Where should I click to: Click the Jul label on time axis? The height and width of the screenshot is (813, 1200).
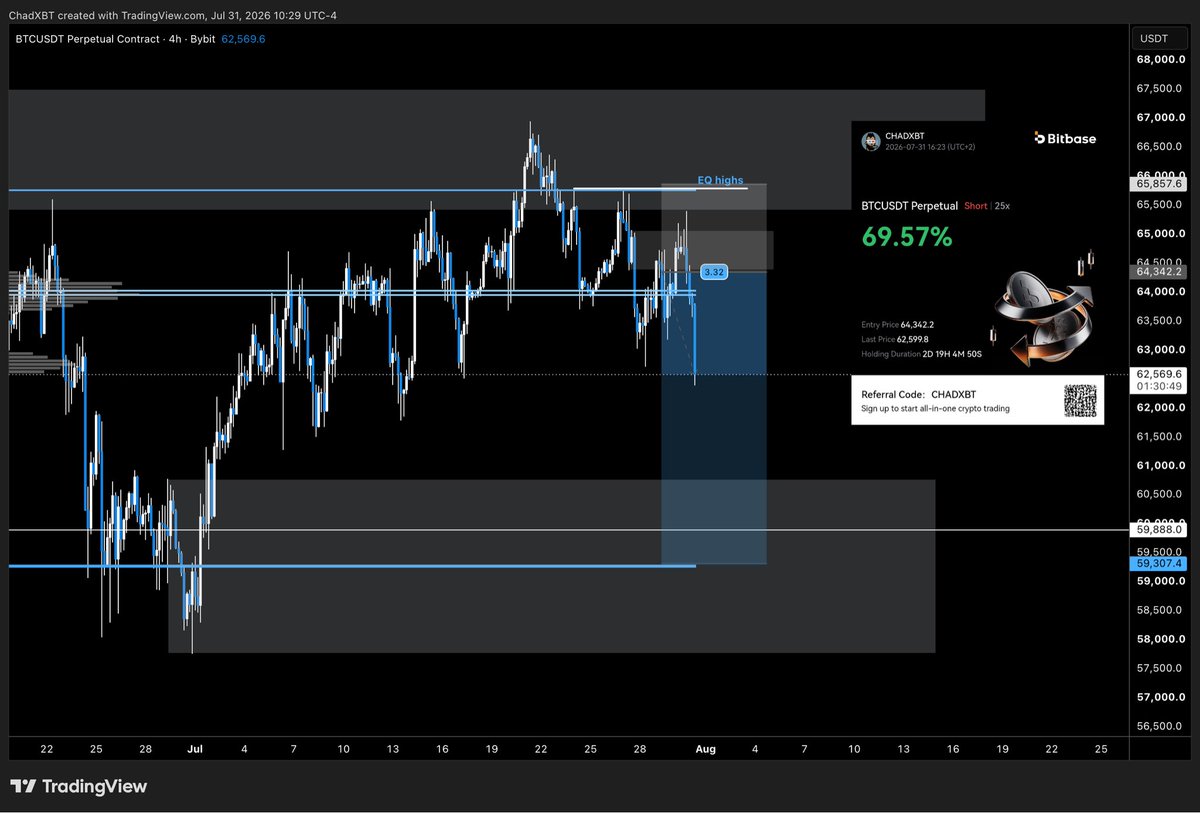click(195, 749)
